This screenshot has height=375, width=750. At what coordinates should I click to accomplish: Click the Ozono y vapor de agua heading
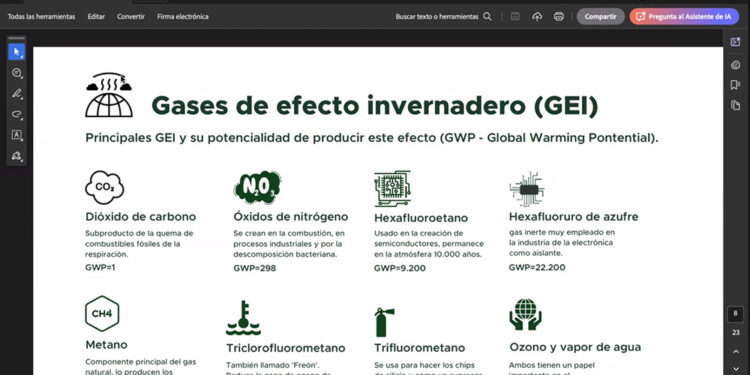point(575,347)
